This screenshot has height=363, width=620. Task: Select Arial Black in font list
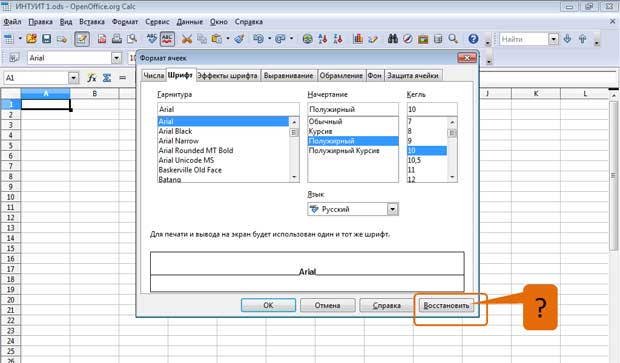coord(223,131)
